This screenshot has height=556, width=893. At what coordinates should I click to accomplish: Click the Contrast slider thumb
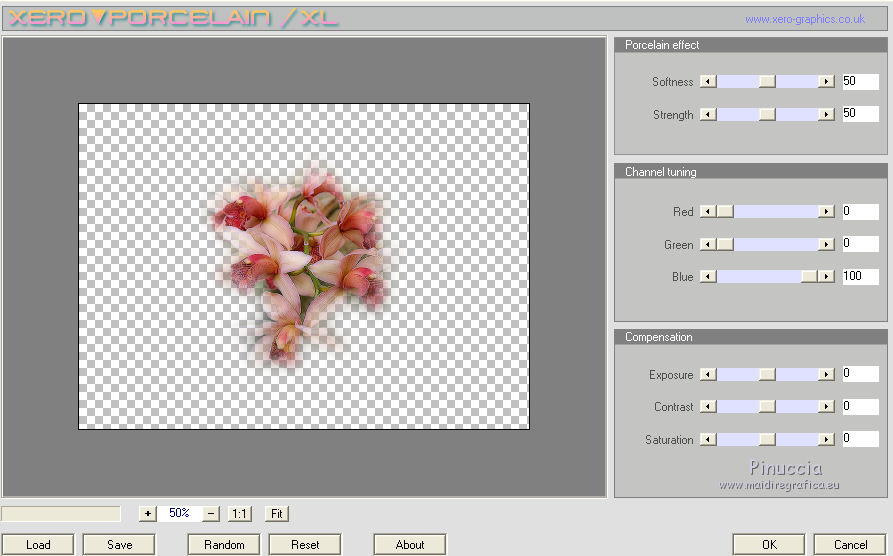767,406
